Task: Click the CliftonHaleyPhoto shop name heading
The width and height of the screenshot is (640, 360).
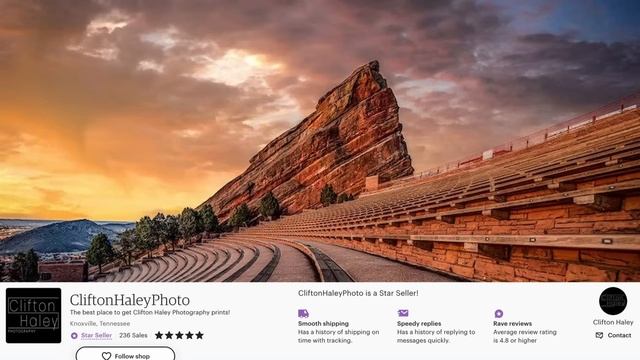Action: [130, 300]
